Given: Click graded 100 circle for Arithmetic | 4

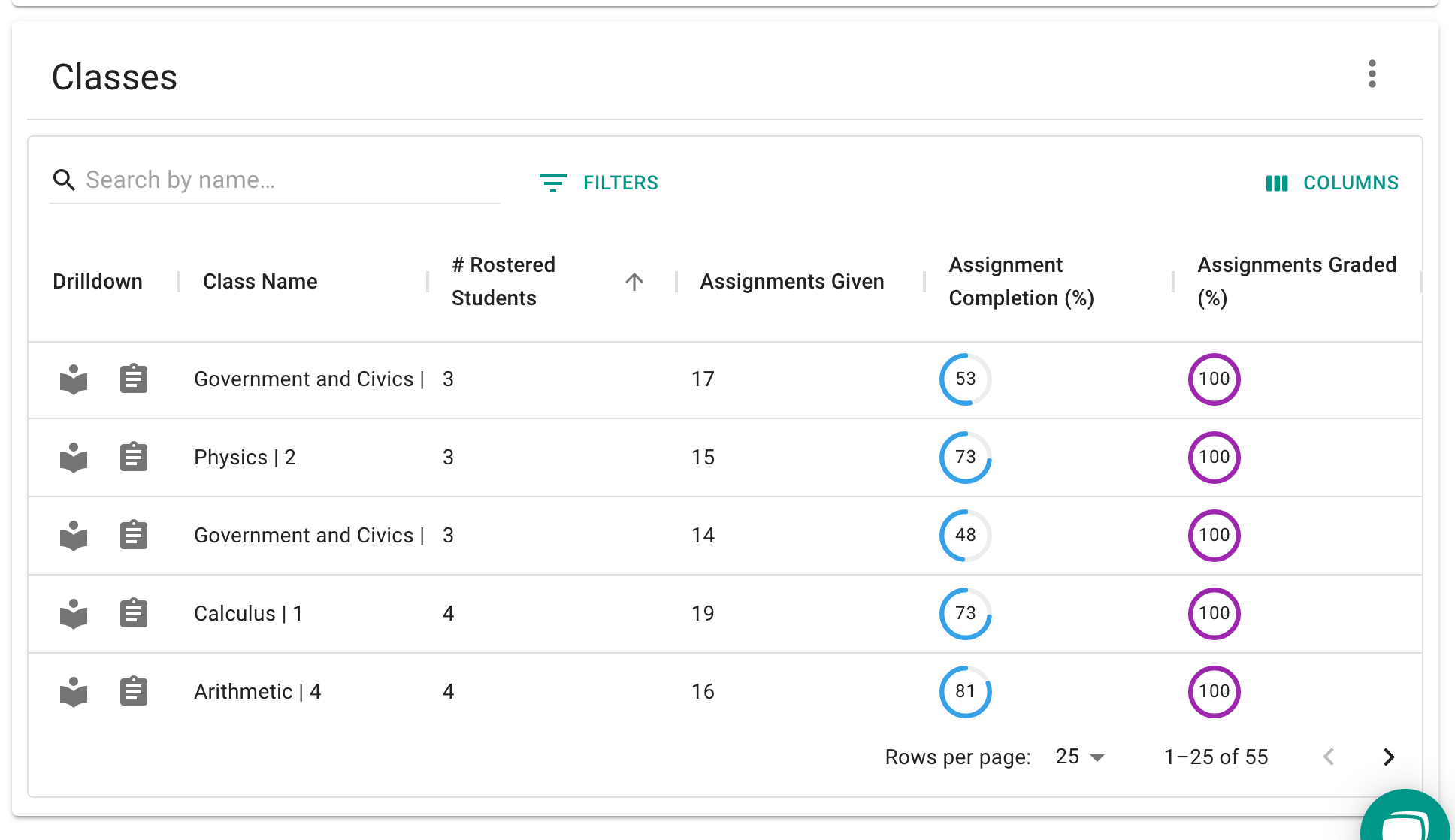Looking at the screenshot, I should 1215,692.
